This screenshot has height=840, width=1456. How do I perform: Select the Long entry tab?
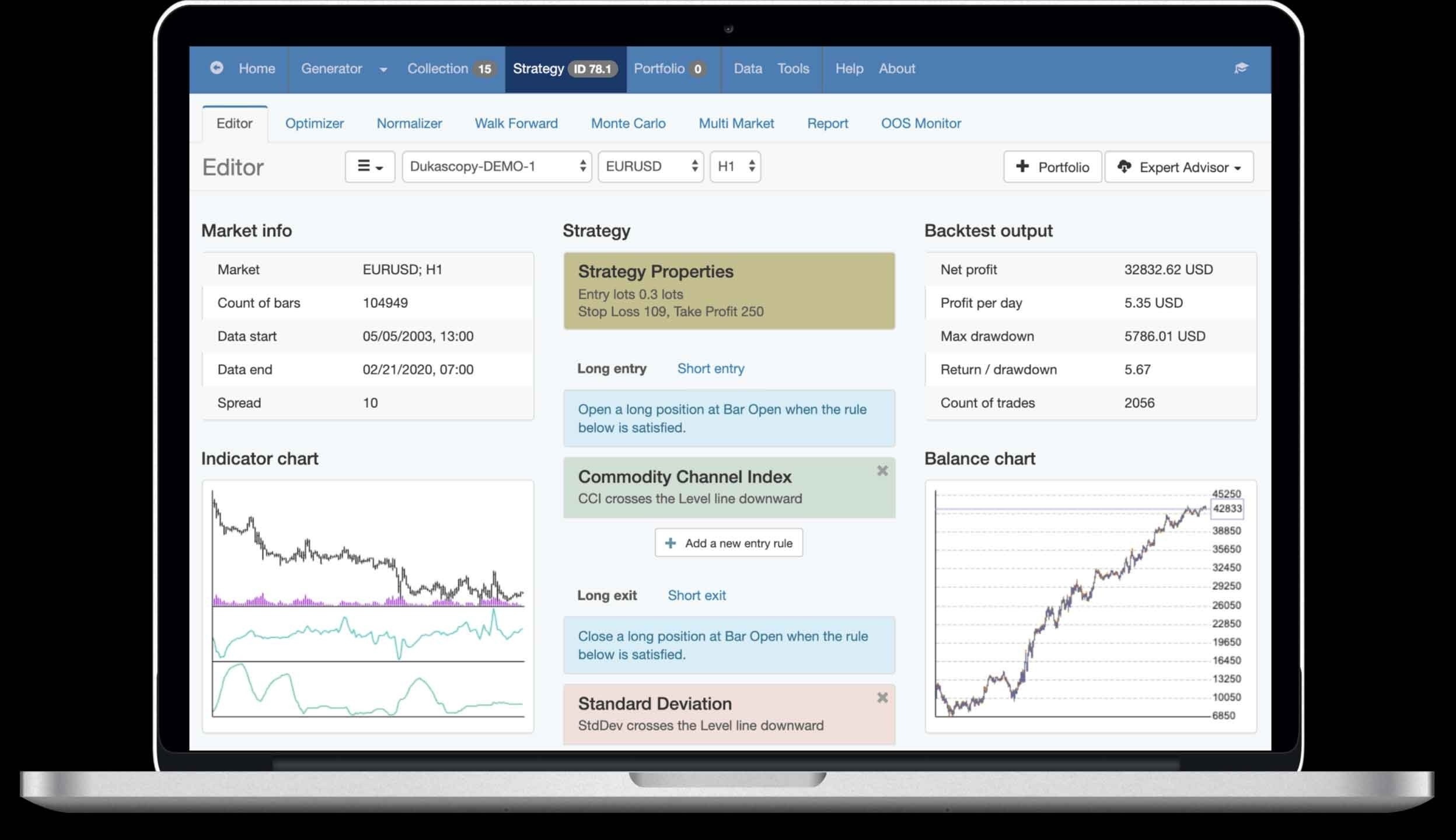click(x=612, y=369)
